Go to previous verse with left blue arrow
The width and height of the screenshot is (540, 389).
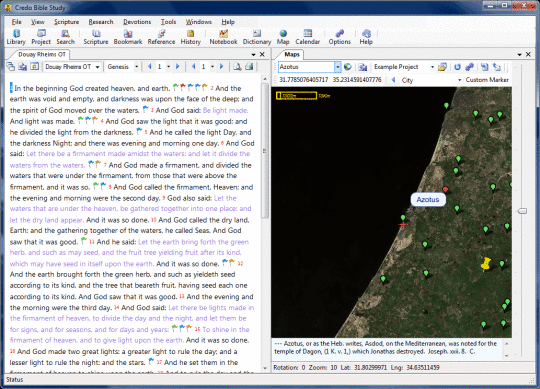click(x=194, y=66)
